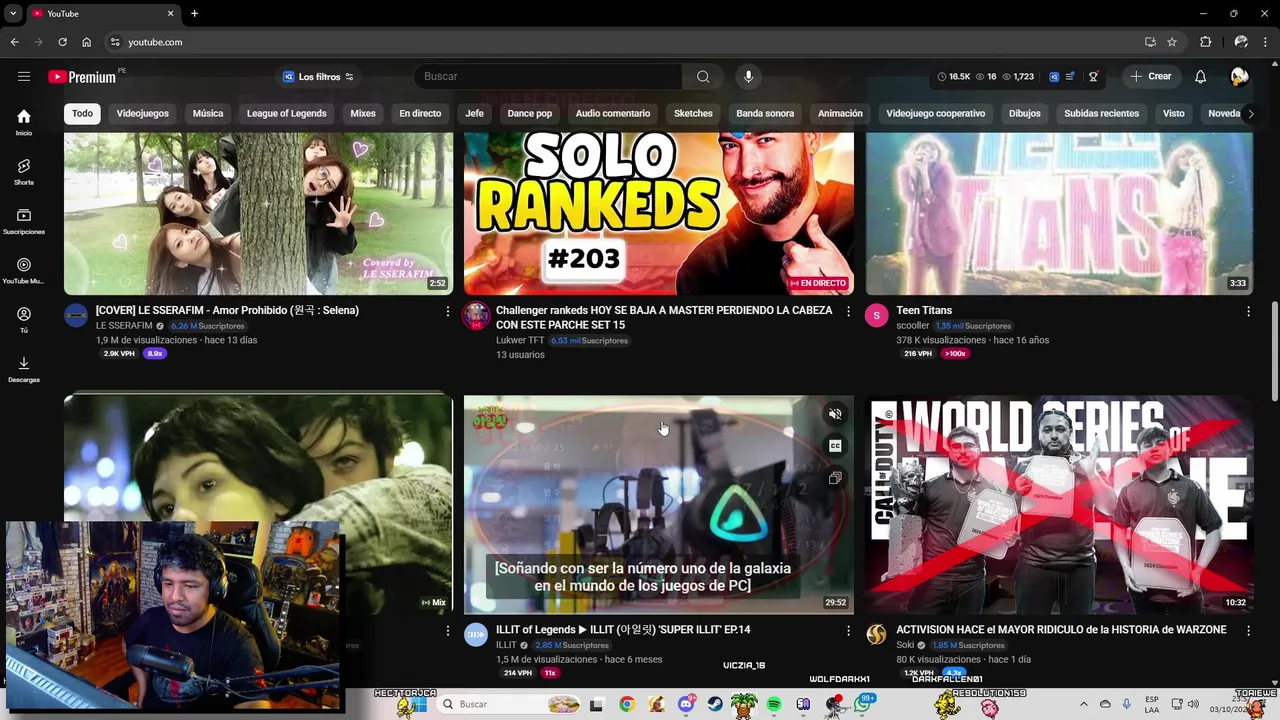Open the LE SSERAFIM channel link
The width and height of the screenshot is (1280, 720).
tap(124, 326)
